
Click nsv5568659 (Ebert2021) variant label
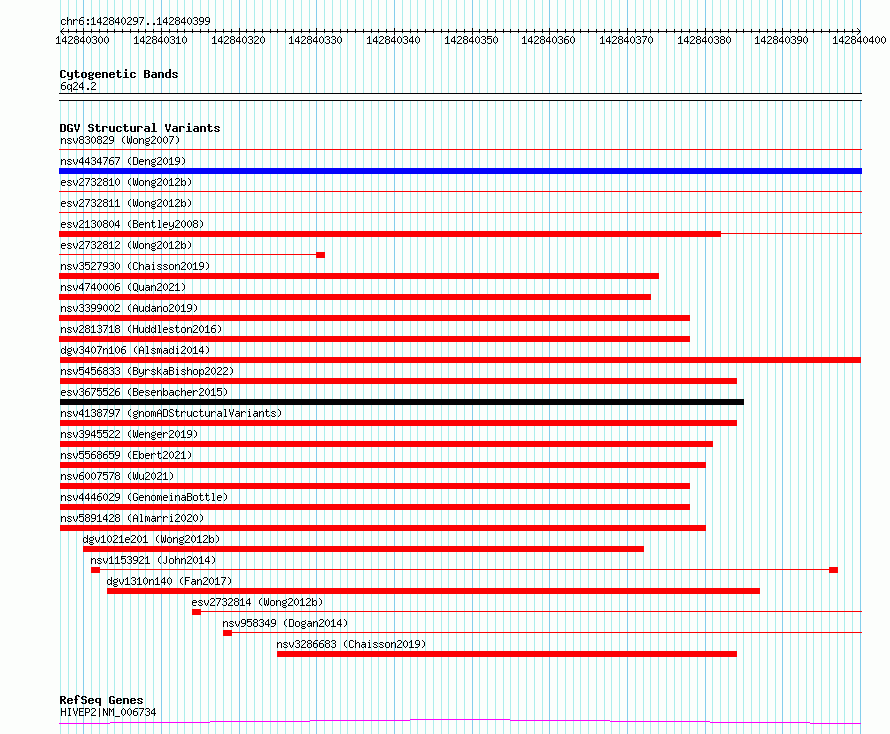(126, 455)
